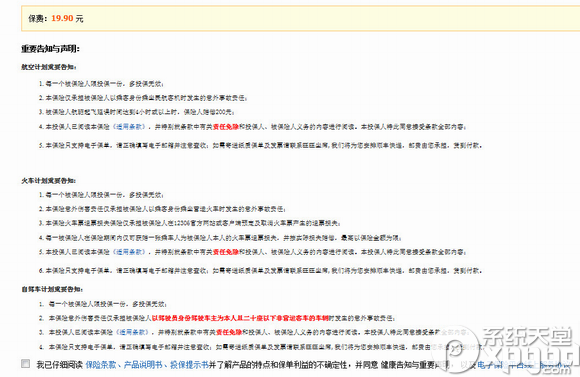This screenshot has height=377, width=580.
Task: Open 适用条款 link in the 航空计划 section
Action: tap(130, 127)
